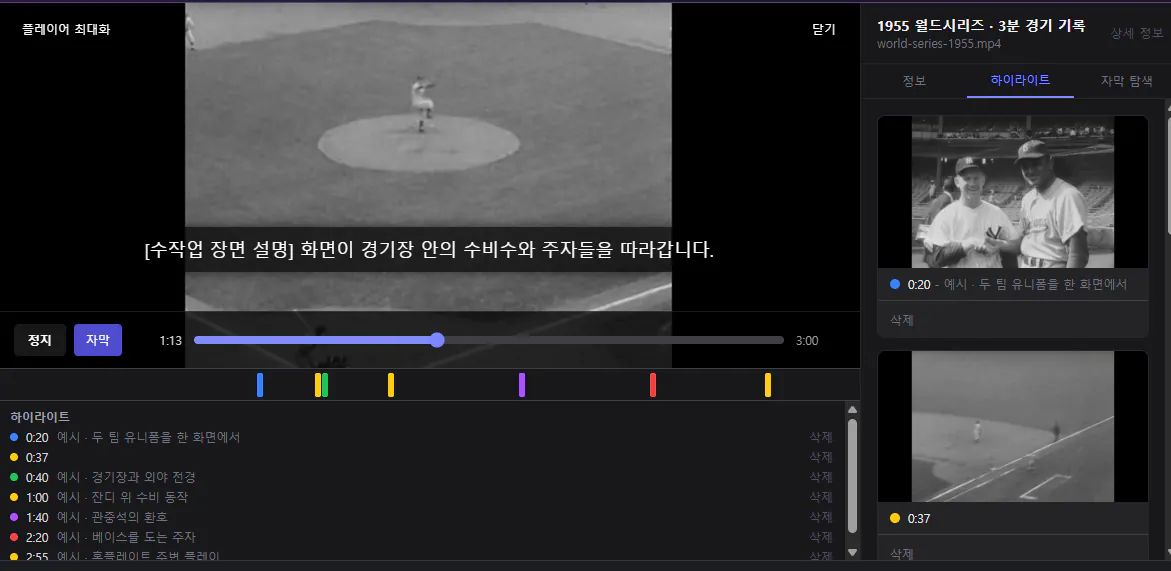Delete the 1:40 highlight in the list
Image resolution: width=1171 pixels, height=571 pixels.
coord(821,517)
